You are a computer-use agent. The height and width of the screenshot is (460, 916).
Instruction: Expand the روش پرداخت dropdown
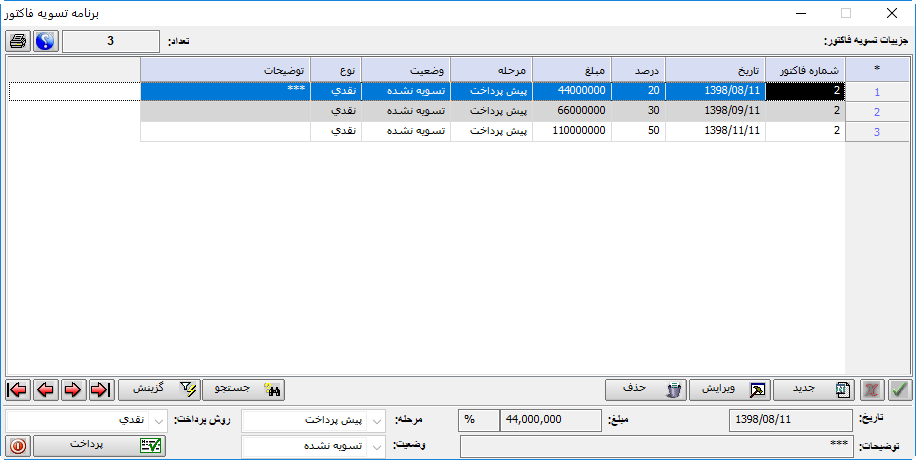click(x=159, y=420)
